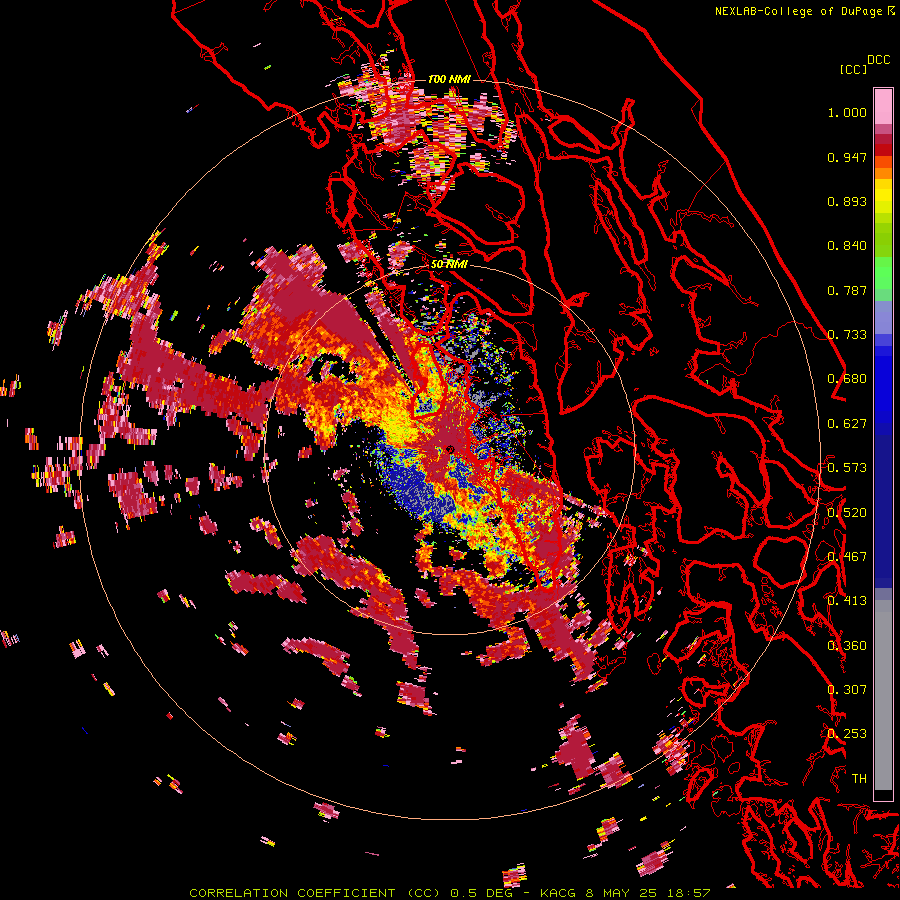Click the CORRELATION COEFFICIENT title in the footer
Viewport: 900px width, 900px height.
click(x=292, y=893)
